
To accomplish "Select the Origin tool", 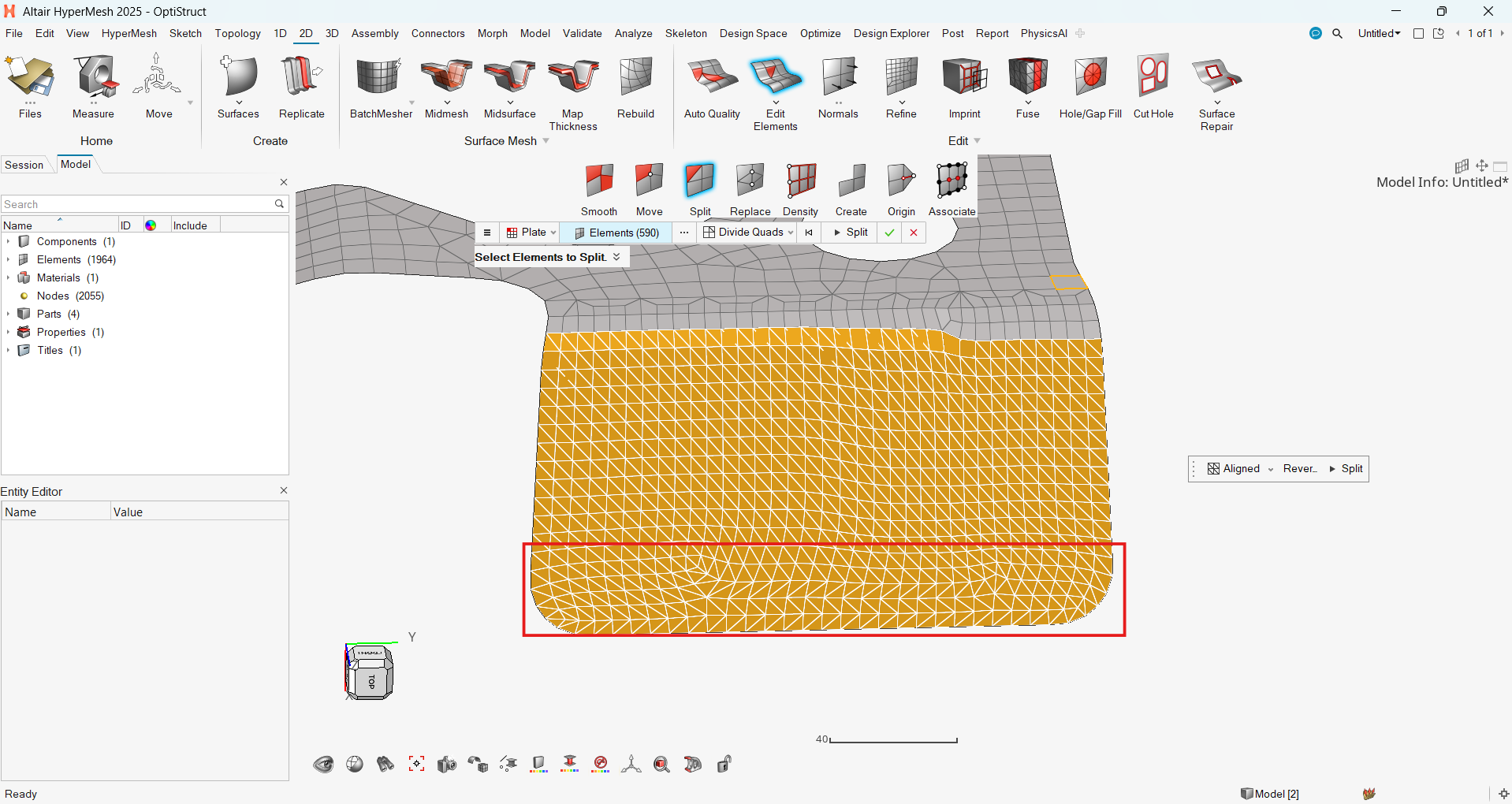I will 901,189.
